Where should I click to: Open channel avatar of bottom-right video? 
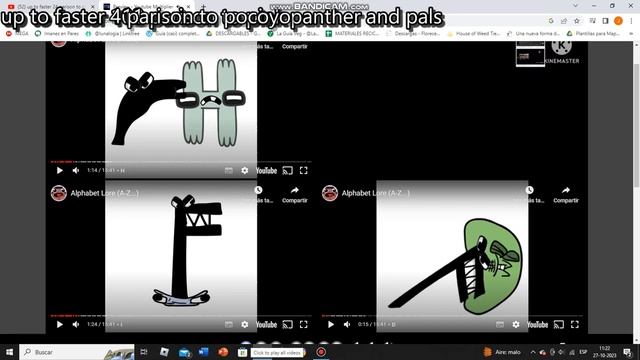(x=330, y=193)
